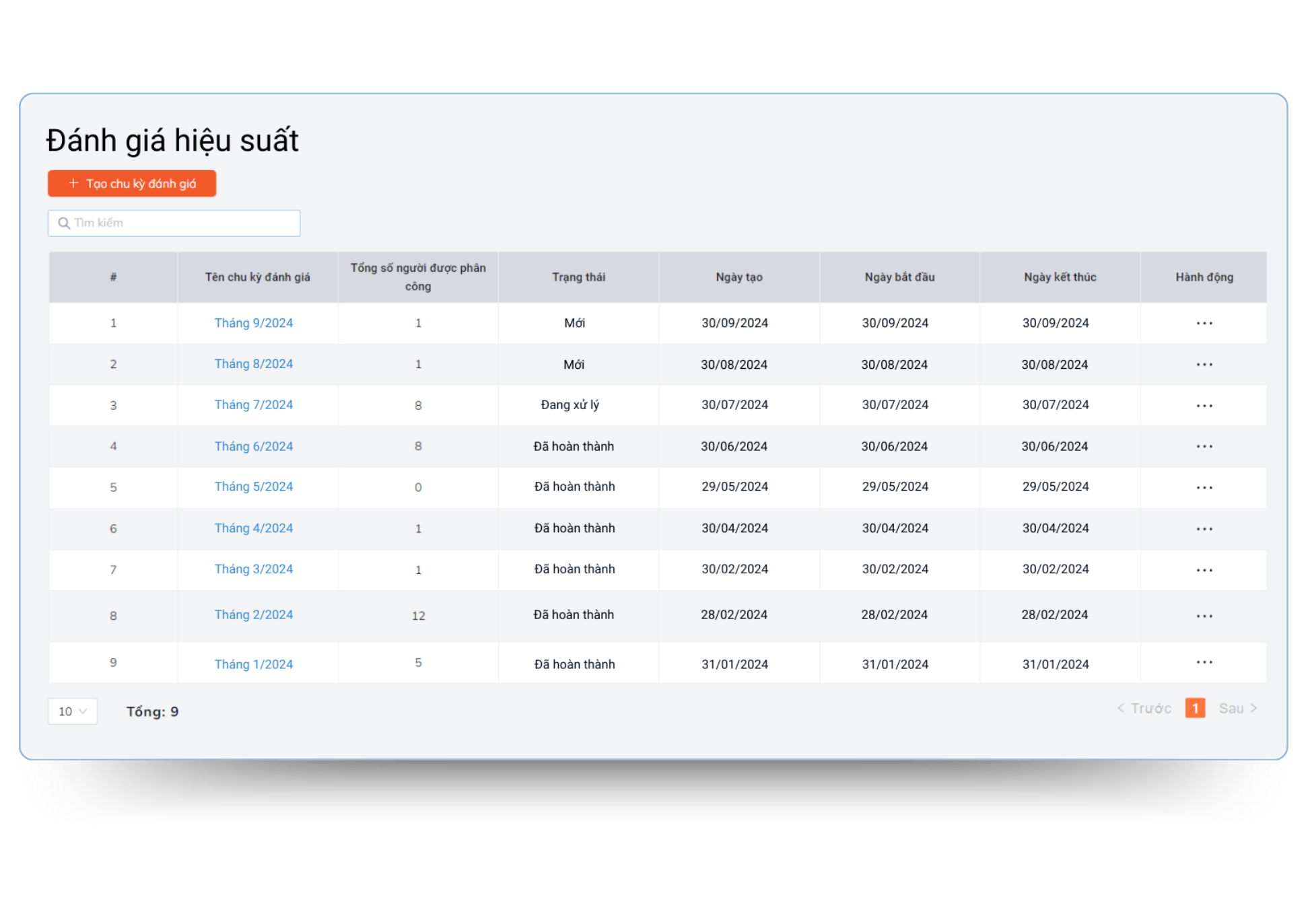This screenshot has height=924, width=1308.
Task: Select page 1 in pagination
Action: 1195,709
